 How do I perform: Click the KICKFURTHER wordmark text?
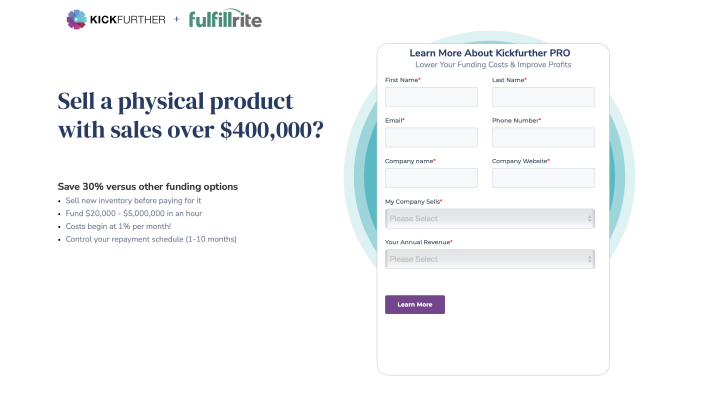[128, 20]
